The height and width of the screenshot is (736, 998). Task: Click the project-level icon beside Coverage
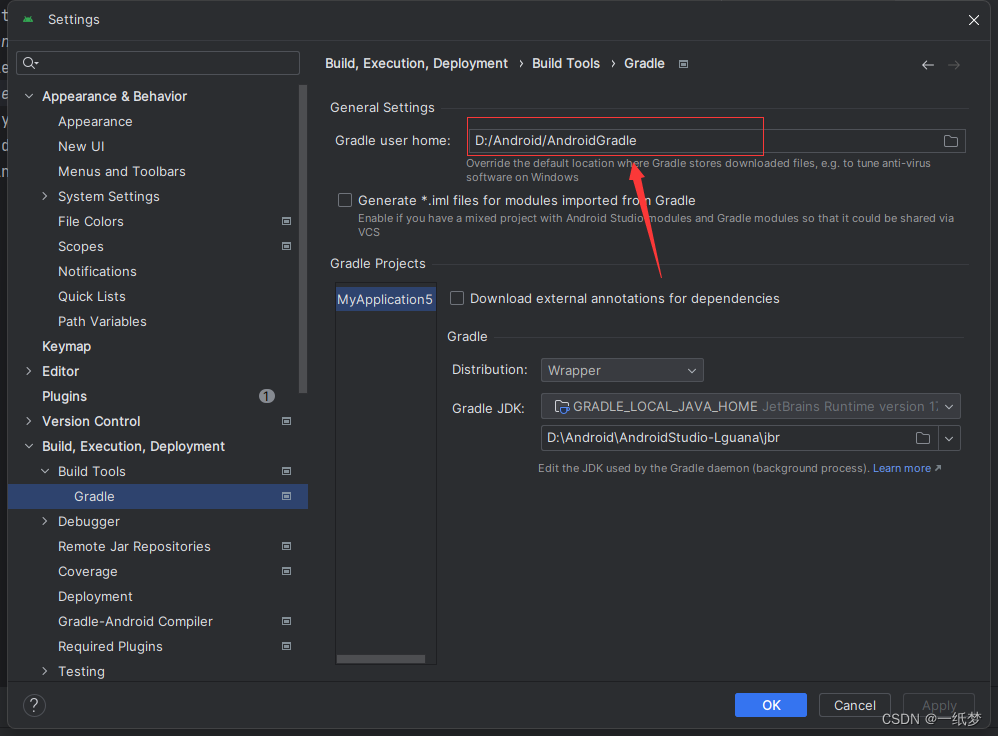[286, 571]
